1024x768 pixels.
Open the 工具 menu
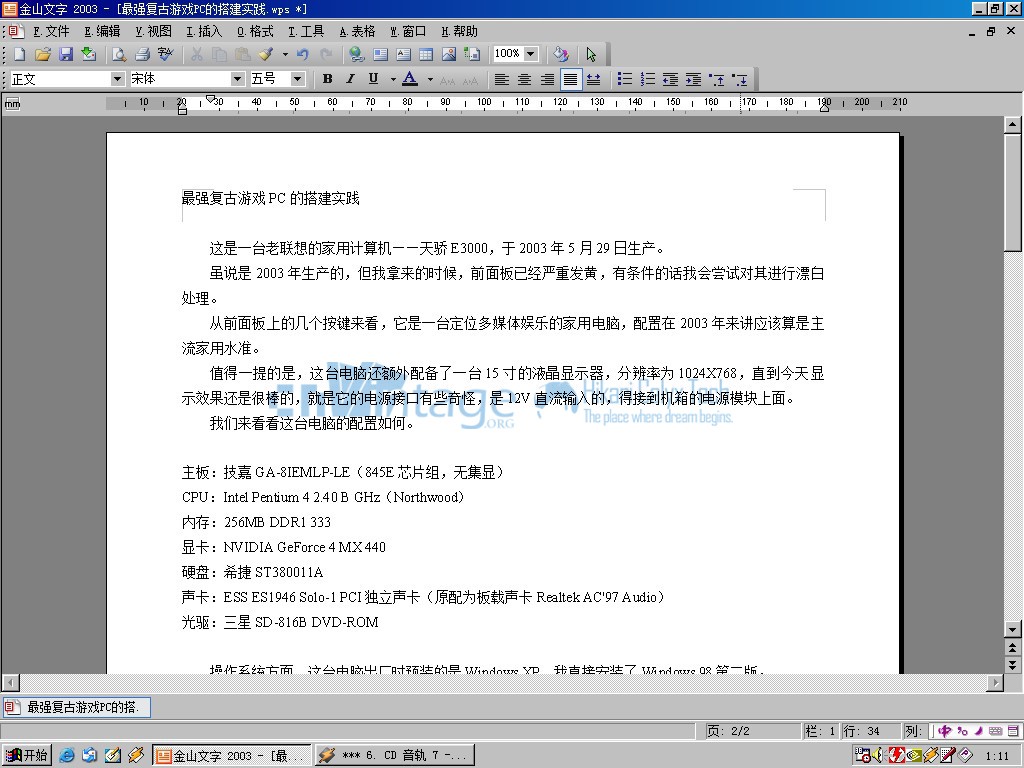(x=306, y=31)
